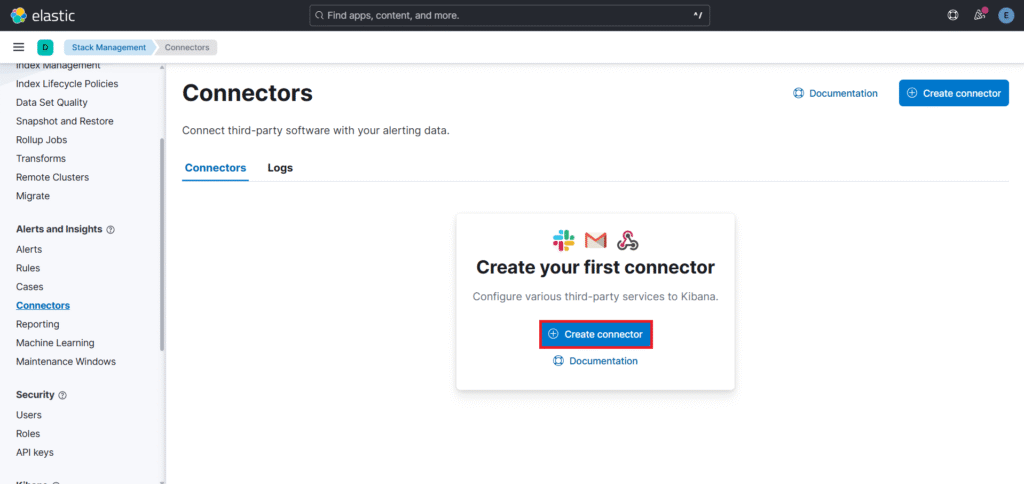Open API keys under Security
Viewport: 1024px width, 484px height.
(35, 452)
